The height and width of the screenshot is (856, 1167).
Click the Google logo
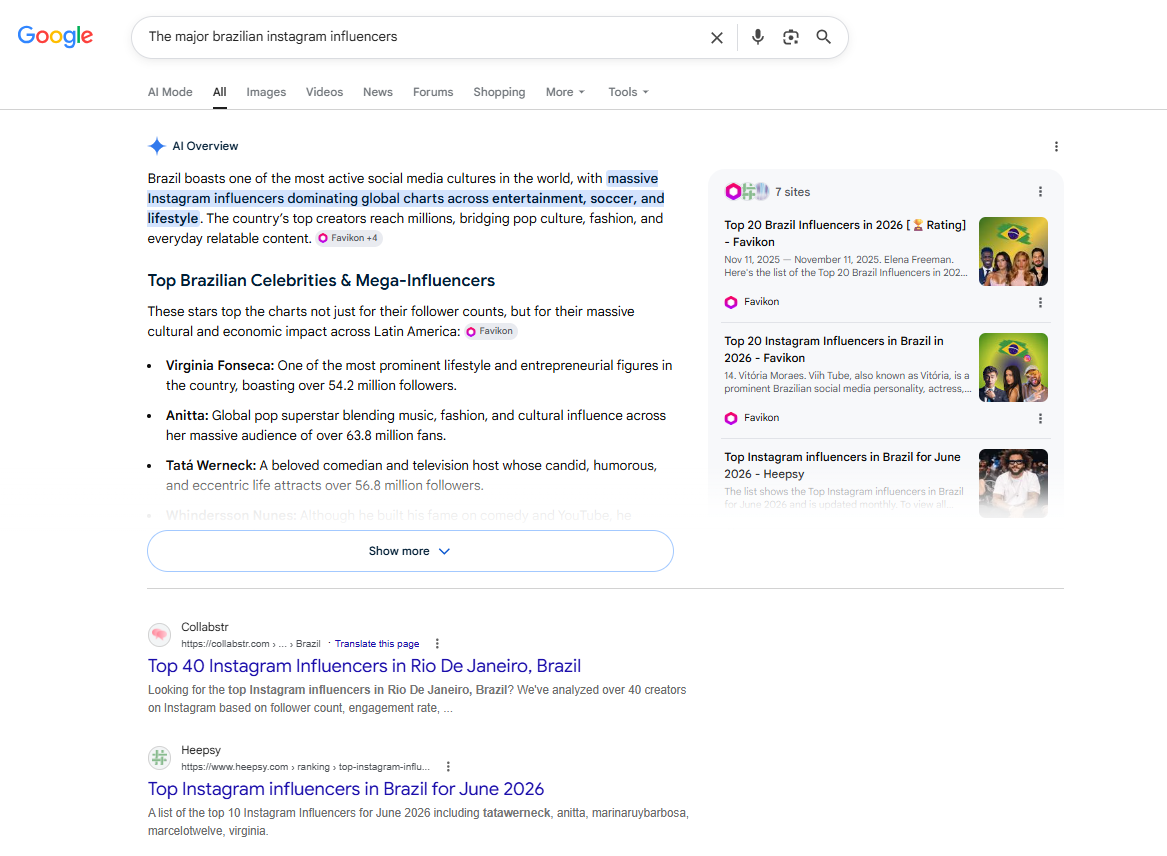click(55, 36)
